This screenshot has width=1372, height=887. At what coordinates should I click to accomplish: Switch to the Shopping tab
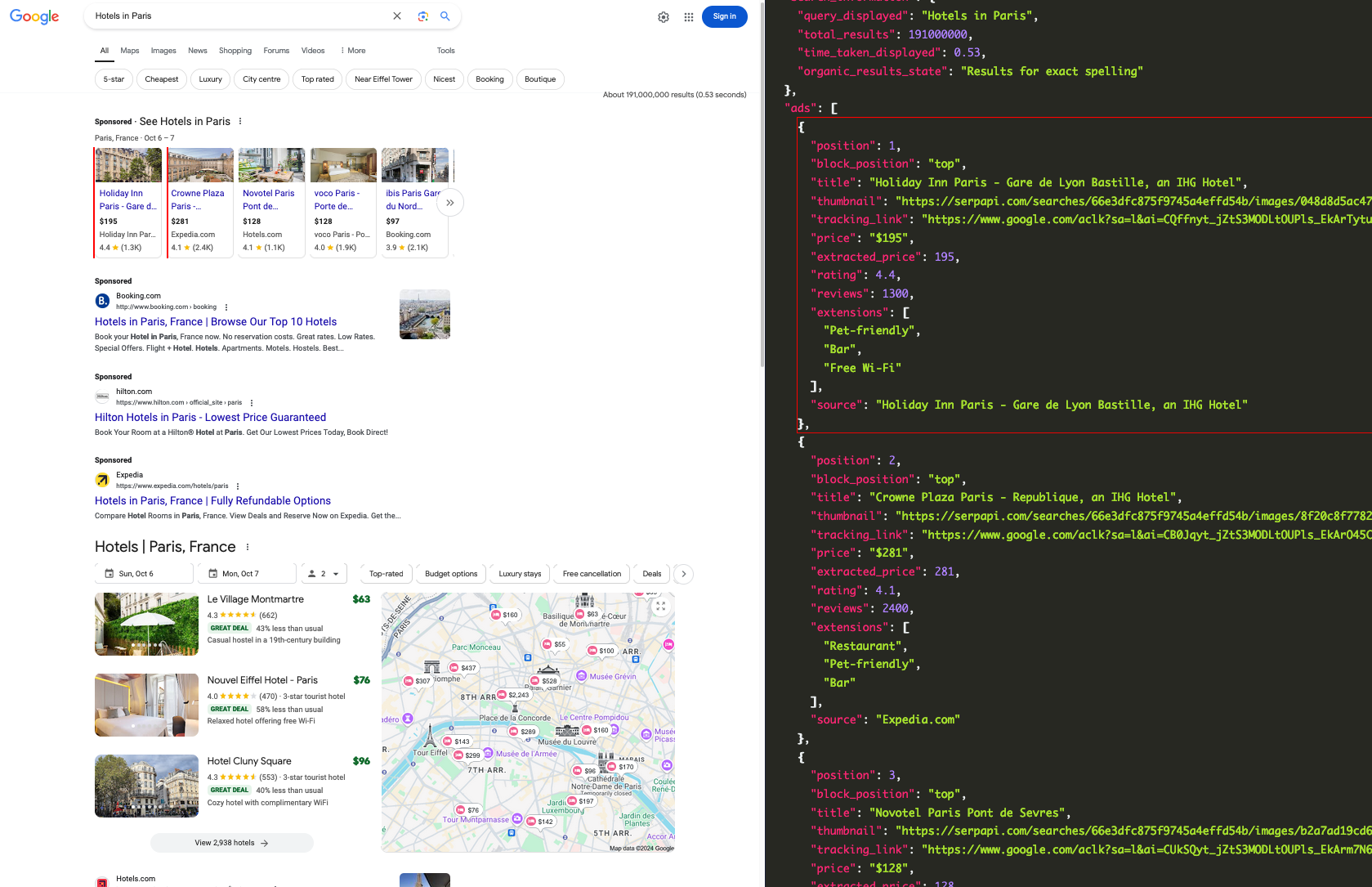(x=235, y=51)
